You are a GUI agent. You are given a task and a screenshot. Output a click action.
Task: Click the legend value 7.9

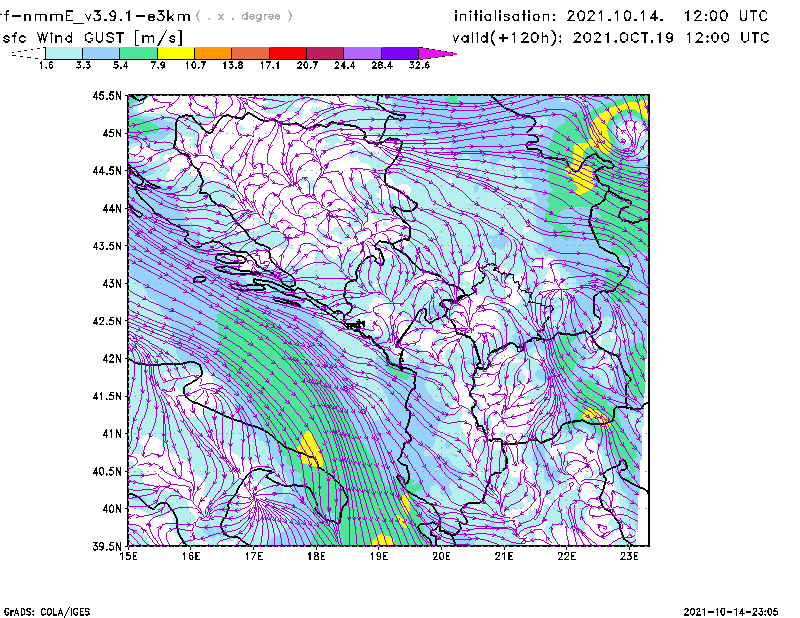coord(158,65)
